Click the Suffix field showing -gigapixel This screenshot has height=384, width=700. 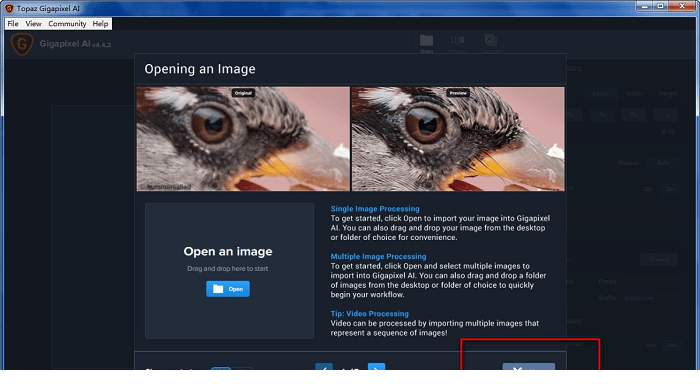pos(651,298)
